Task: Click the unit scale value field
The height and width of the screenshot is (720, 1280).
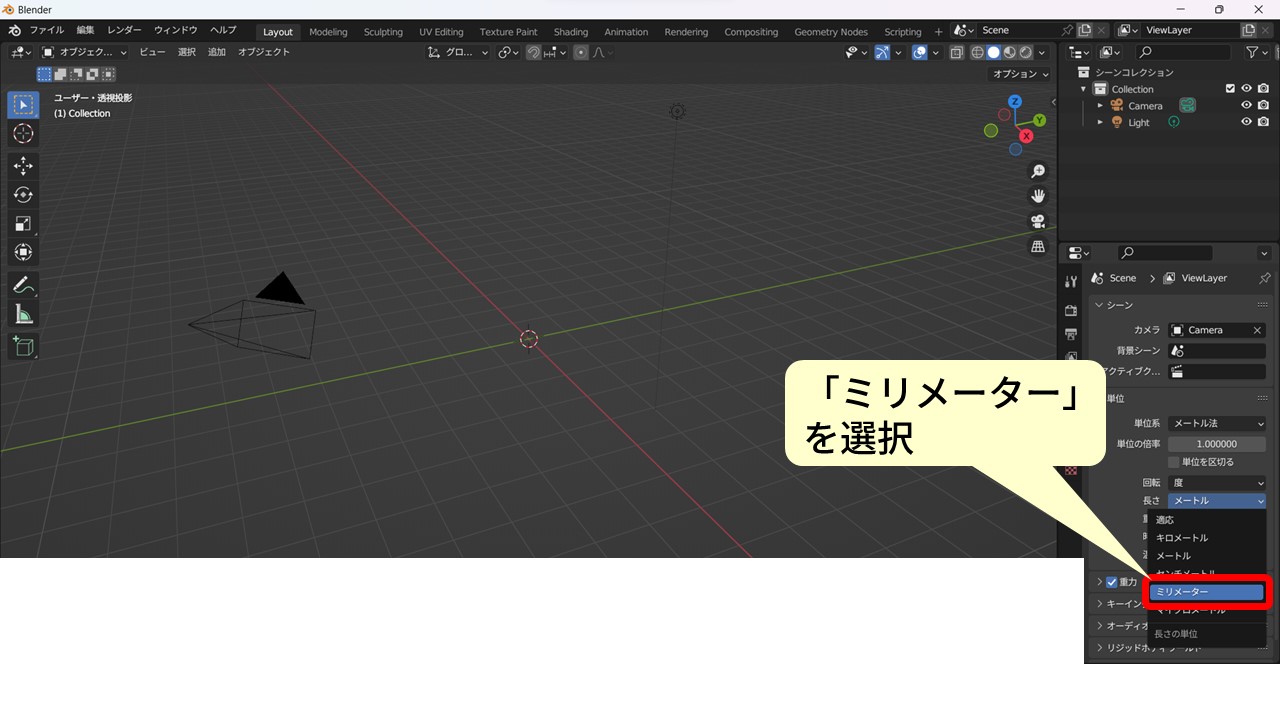Action: (x=1217, y=444)
